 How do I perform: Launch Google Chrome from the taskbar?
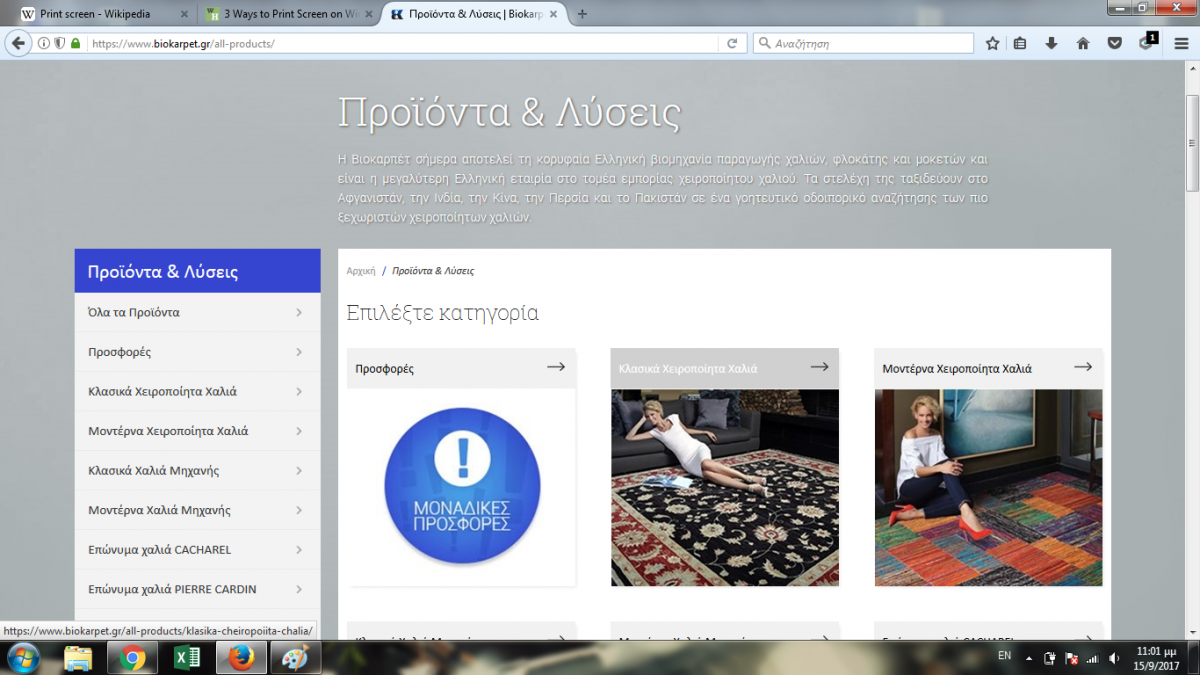(x=133, y=658)
